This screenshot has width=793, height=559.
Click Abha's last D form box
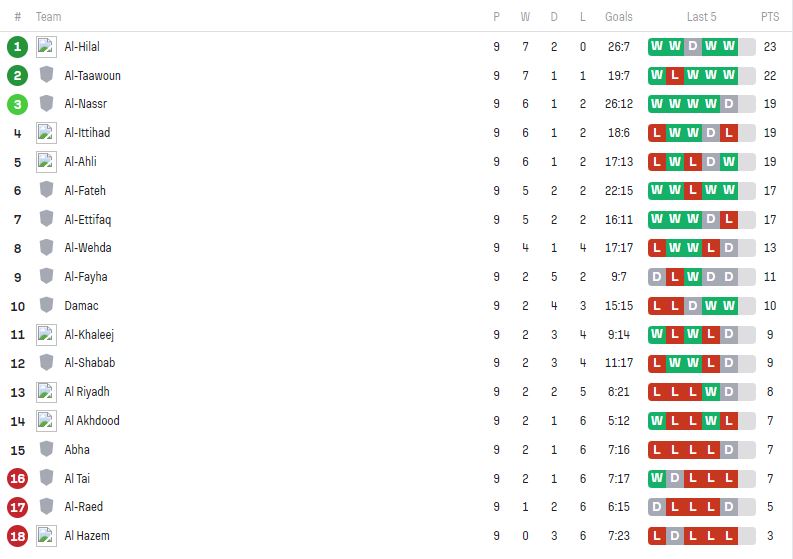click(728, 450)
